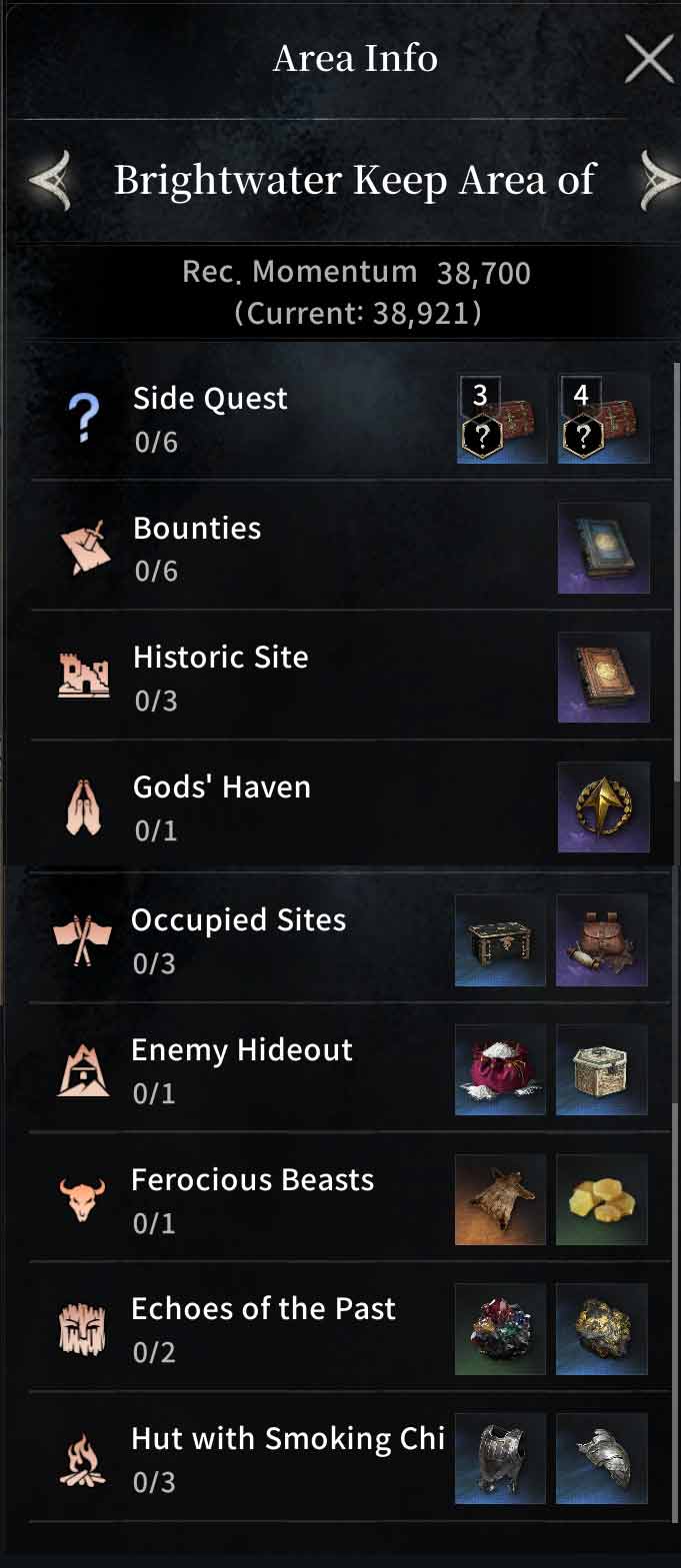Select the Historic Site brown book reward

(x=603, y=677)
